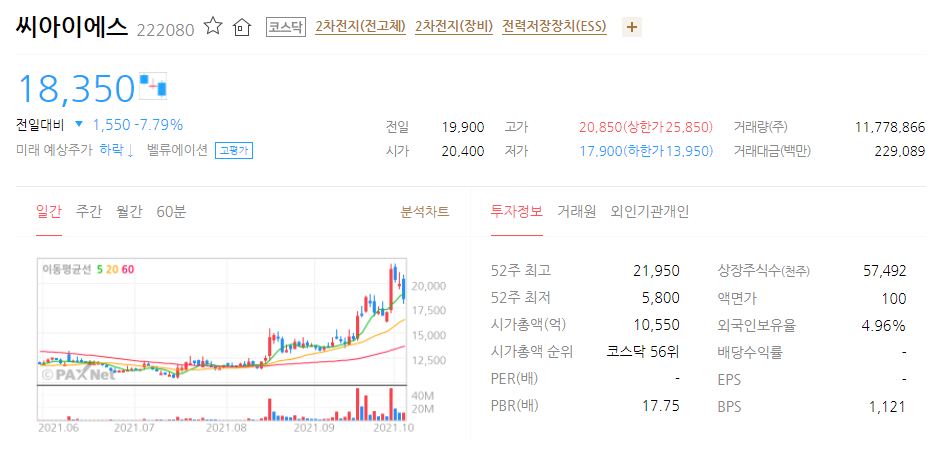Viewport: 940px width, 455px height.
Task: Switch to the 거래원 tab
Action: pyautogui.click(x=577, y=212)
